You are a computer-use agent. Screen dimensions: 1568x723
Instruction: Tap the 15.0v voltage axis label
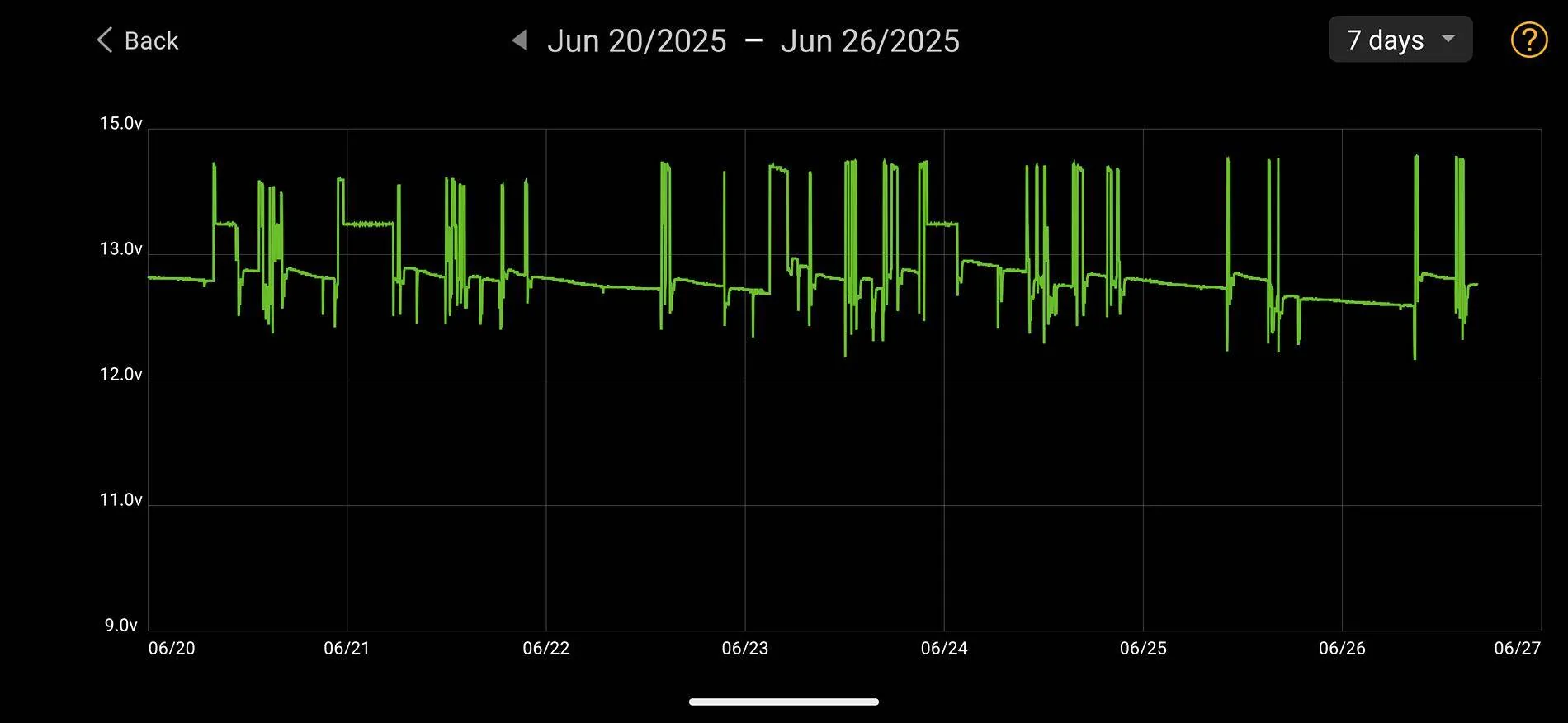click(120, 124)
